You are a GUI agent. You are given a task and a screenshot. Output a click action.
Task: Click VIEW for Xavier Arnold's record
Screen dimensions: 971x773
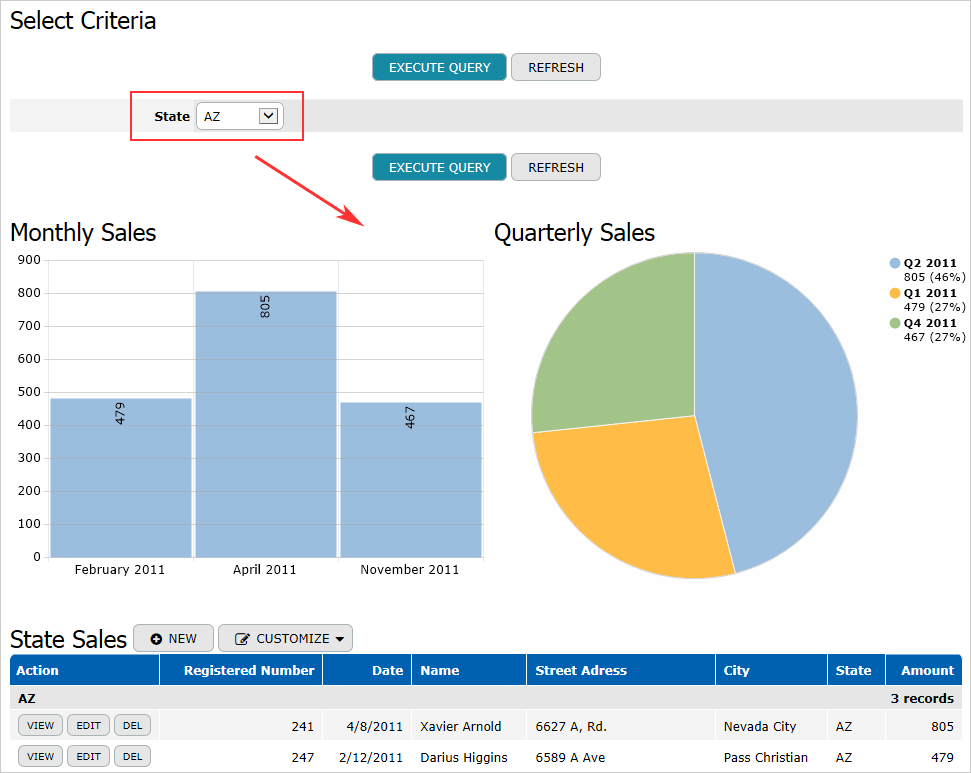click(x=40, y=725)
